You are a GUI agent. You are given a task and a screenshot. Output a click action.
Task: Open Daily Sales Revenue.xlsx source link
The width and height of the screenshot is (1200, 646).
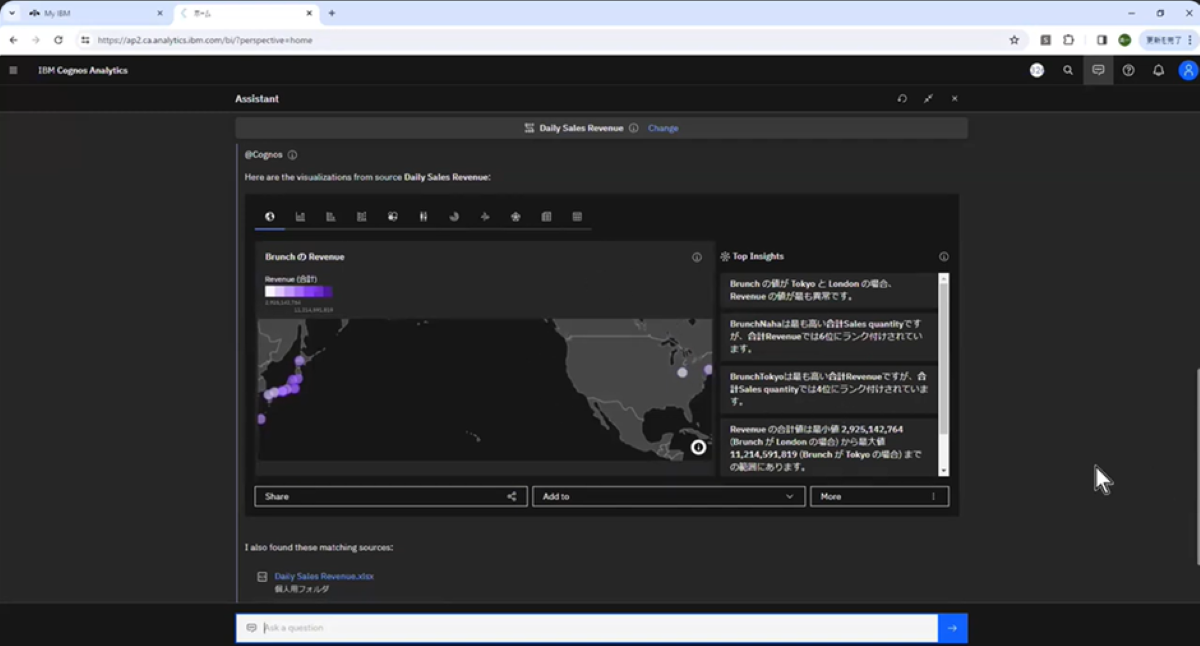pyautogui.click(x=324, y=576)
